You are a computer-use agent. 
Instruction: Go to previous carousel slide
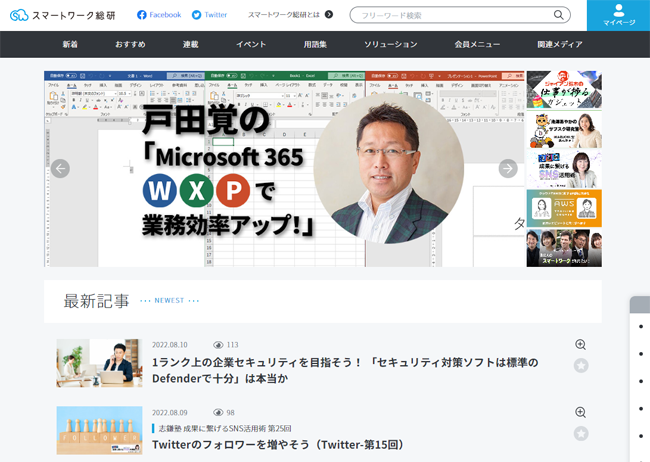[x=61, y=169]
